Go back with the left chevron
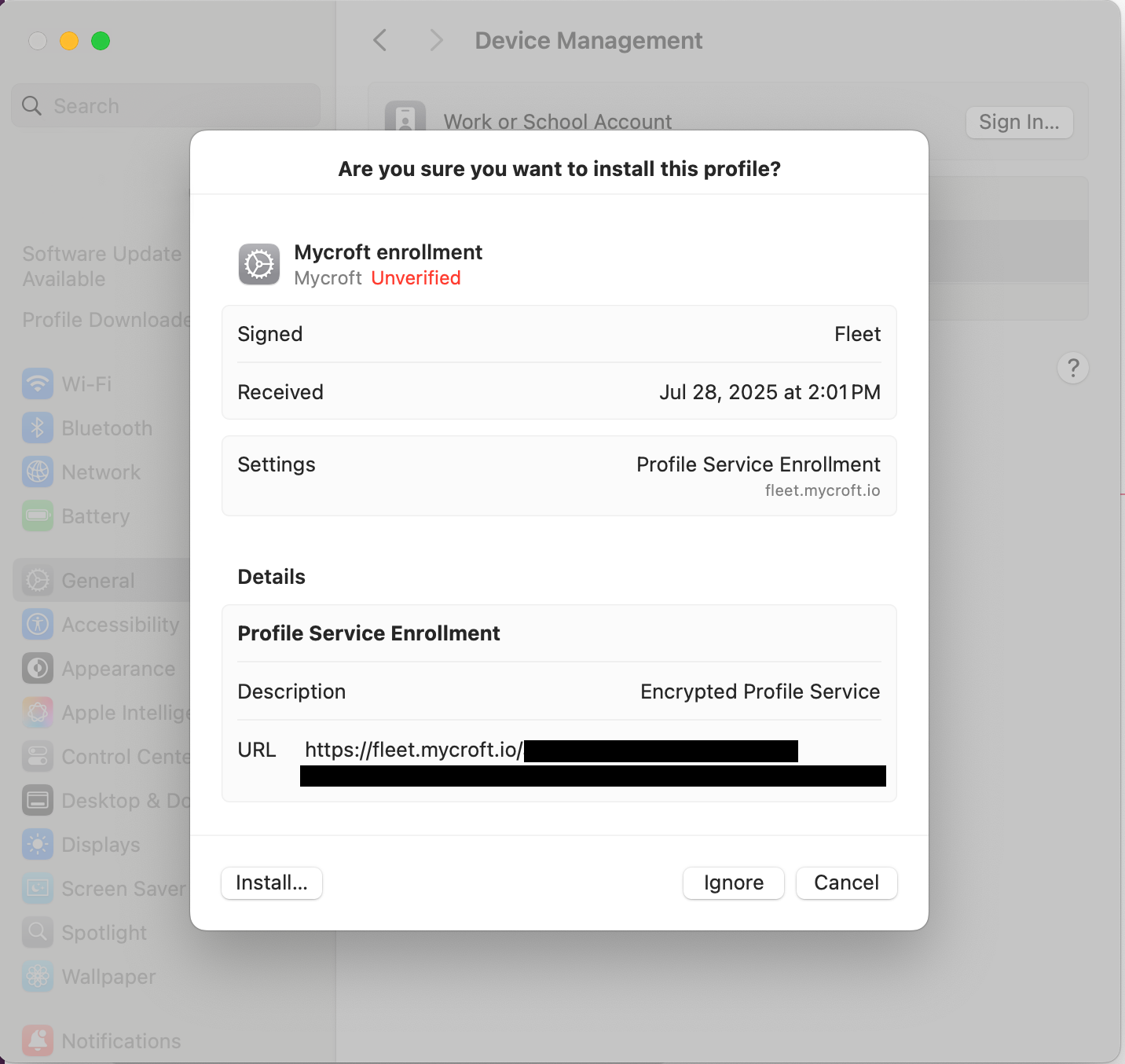The image size is (1125, 1064). (380, 40)
